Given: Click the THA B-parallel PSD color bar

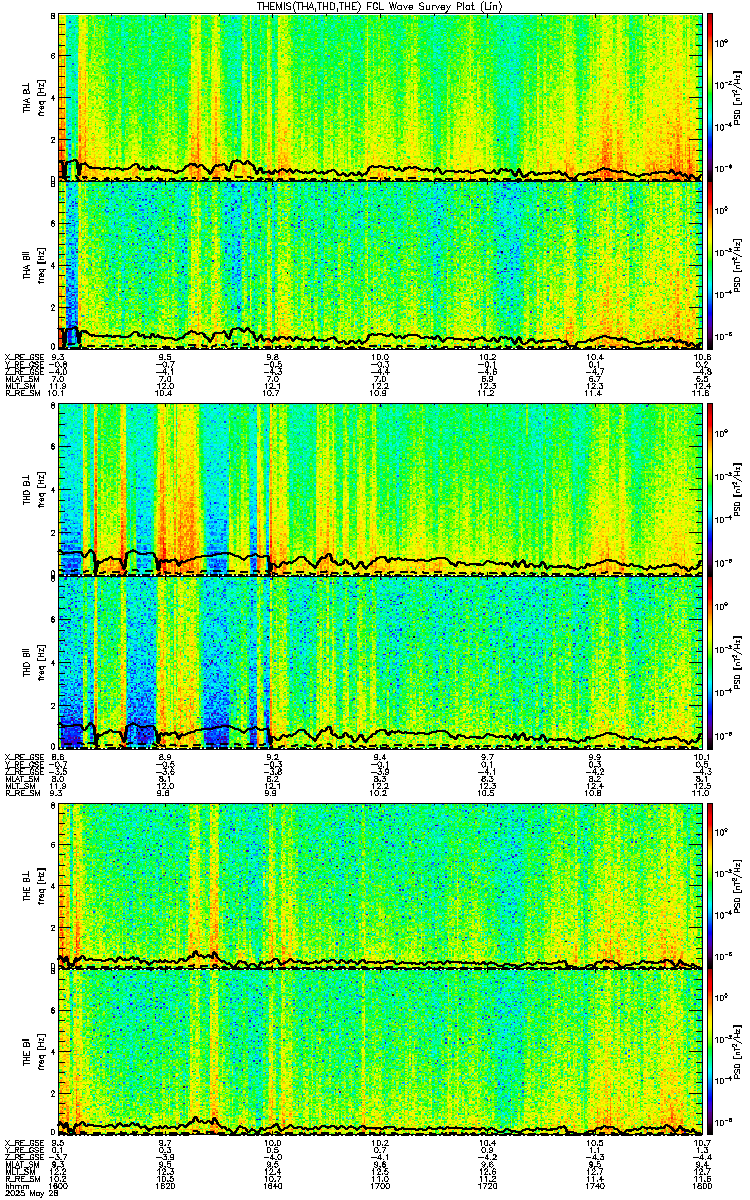Looking at the screenshot, I should 711,264.
